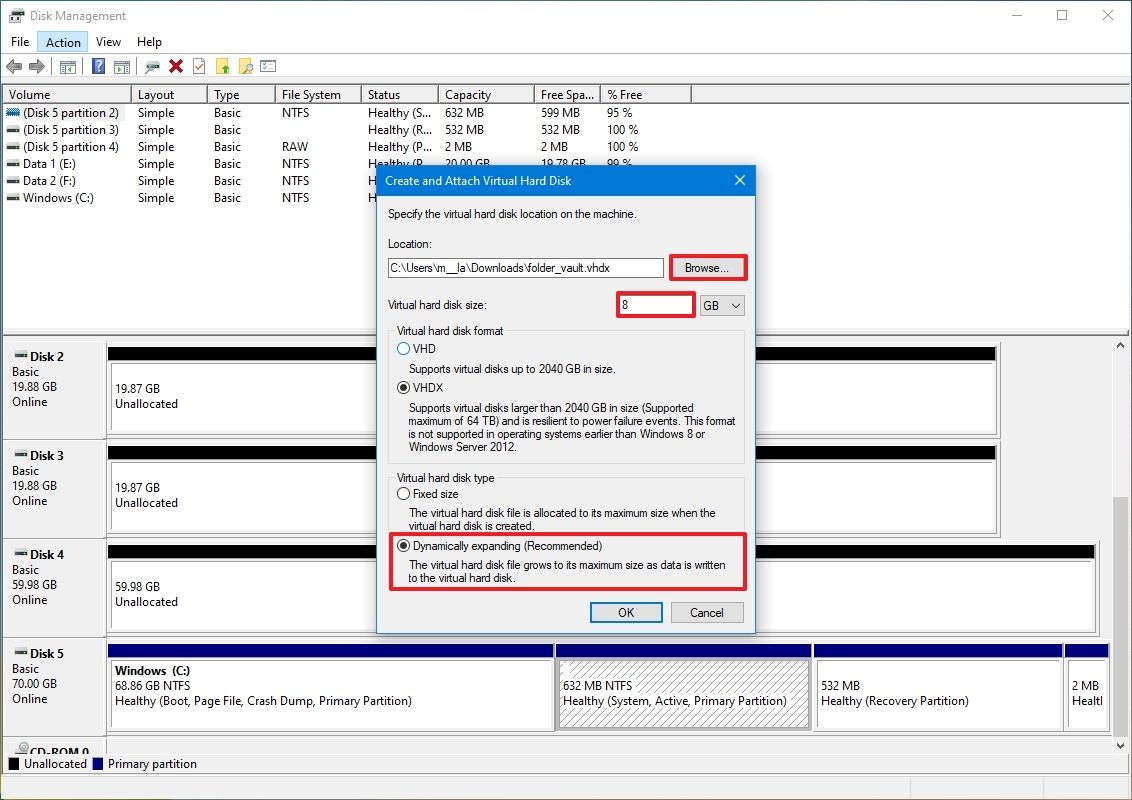Click the virtual hard disk size input field
This screenshot has height=800, width=1132.
[x=655, y=304]
